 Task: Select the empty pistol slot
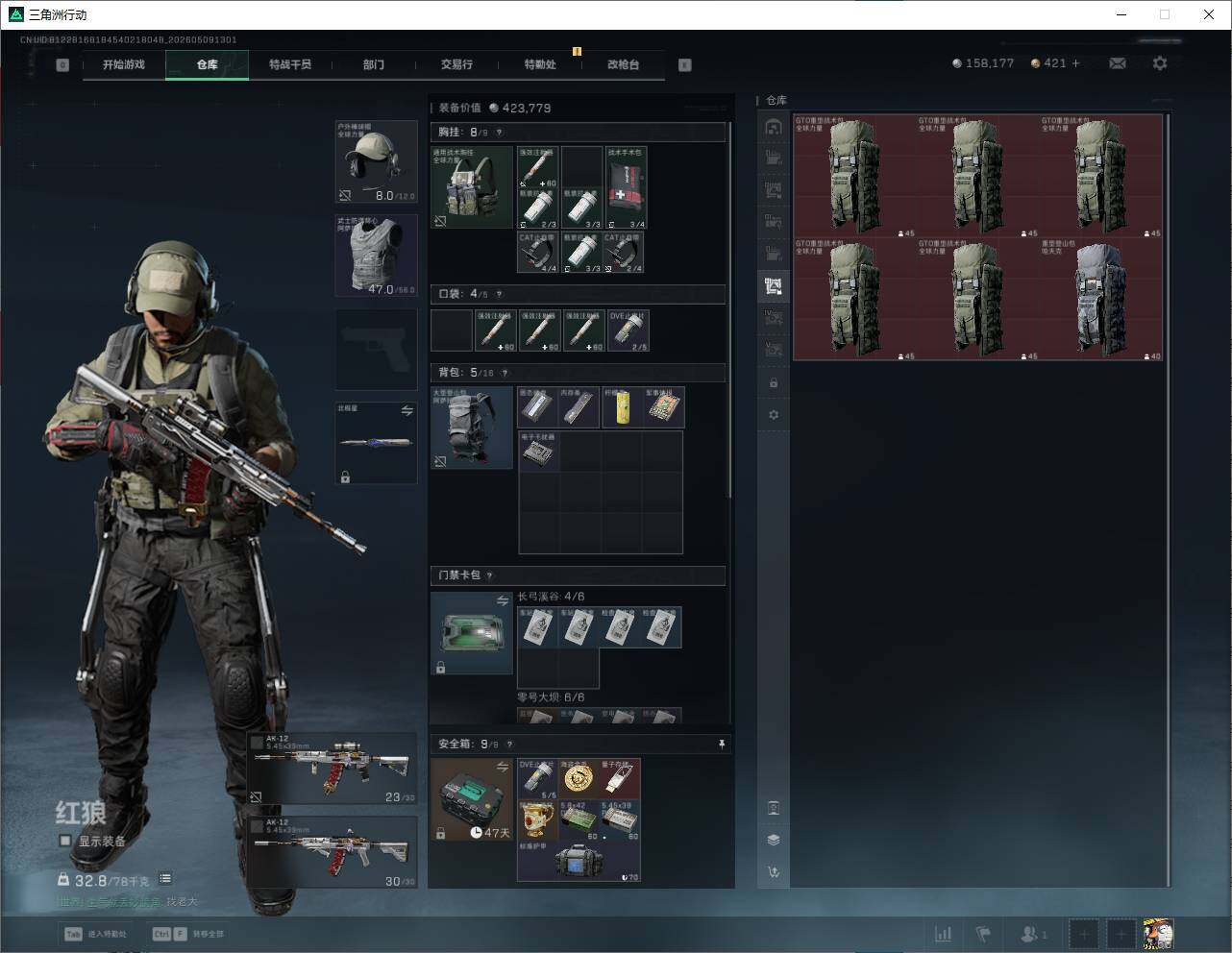coord(376,350)
